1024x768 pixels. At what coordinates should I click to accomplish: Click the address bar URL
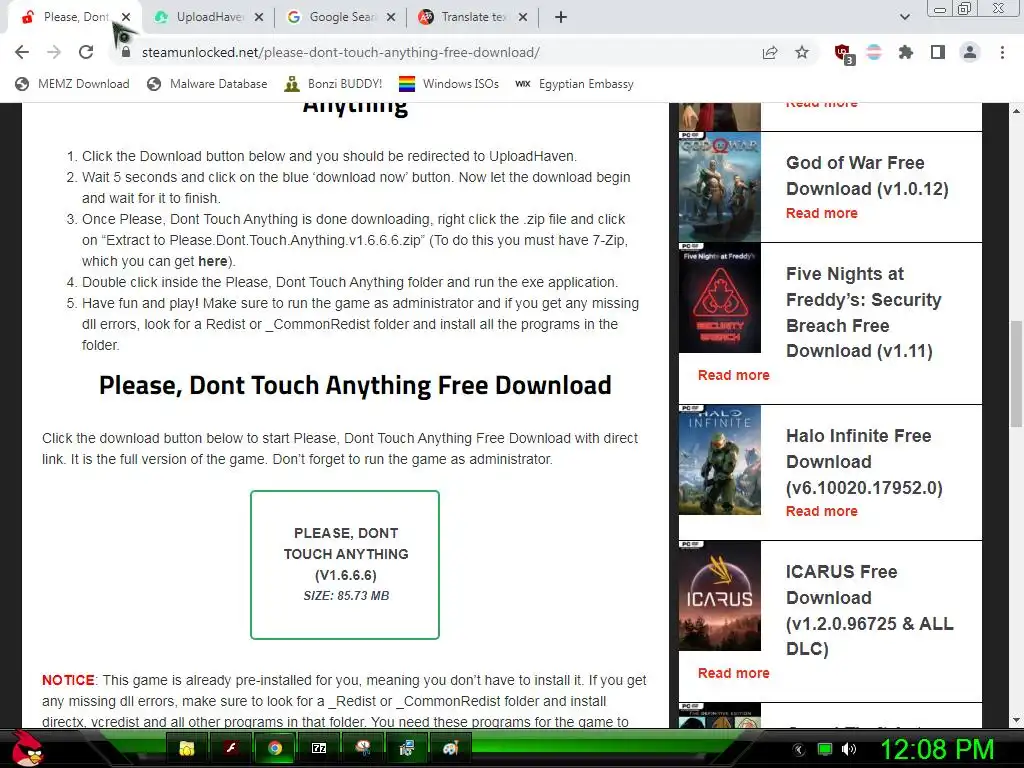click(x=340, y=52)
